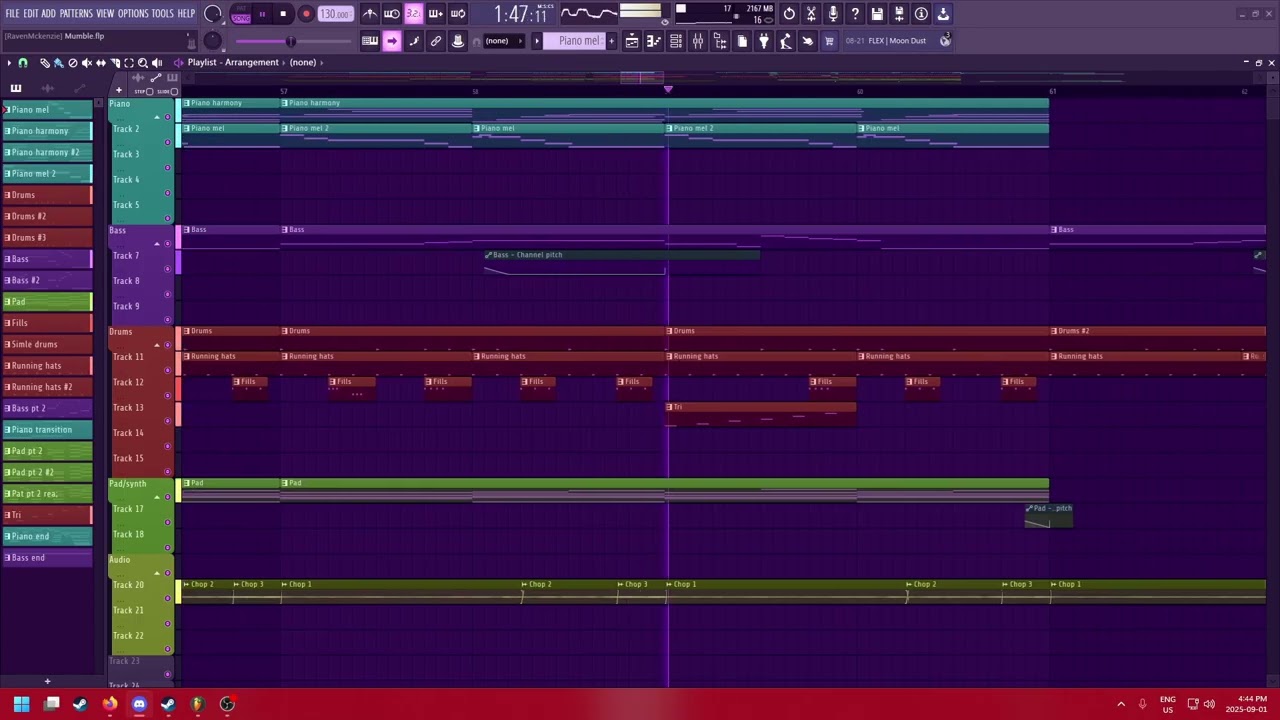Open the tempo tapper icon
Image resolution: width=1280 pixels, height=720 pixels.
coord(786,41)
